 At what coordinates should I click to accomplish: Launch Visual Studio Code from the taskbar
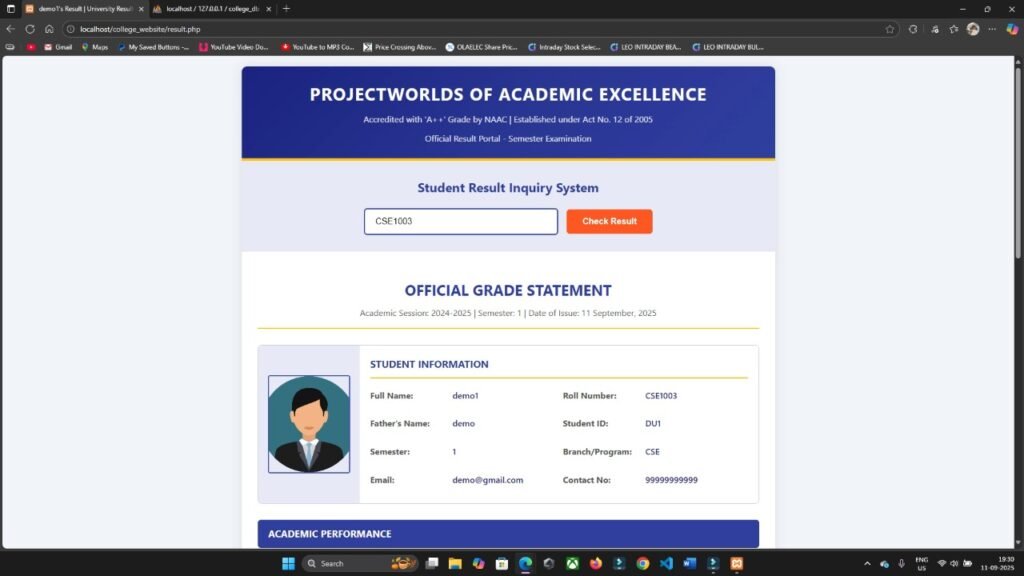point(665,563)
